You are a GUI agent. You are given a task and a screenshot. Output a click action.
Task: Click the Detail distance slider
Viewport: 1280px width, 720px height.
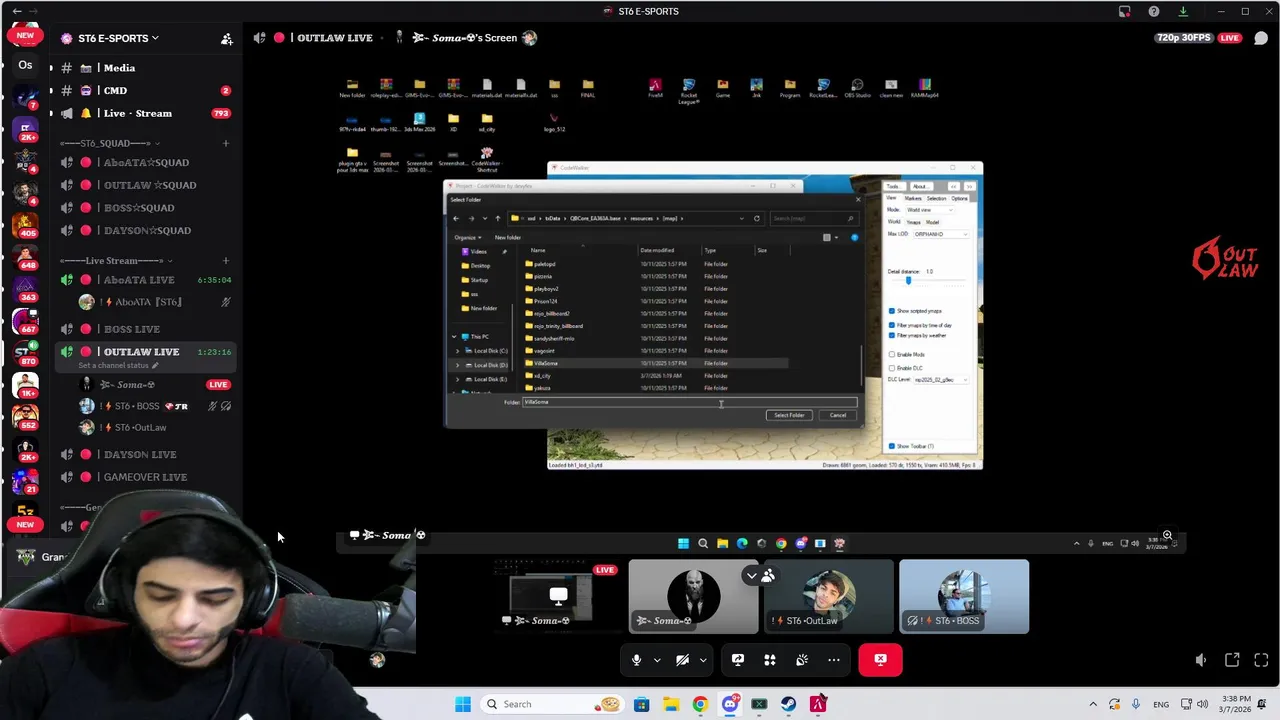click(x=927, y=281)
